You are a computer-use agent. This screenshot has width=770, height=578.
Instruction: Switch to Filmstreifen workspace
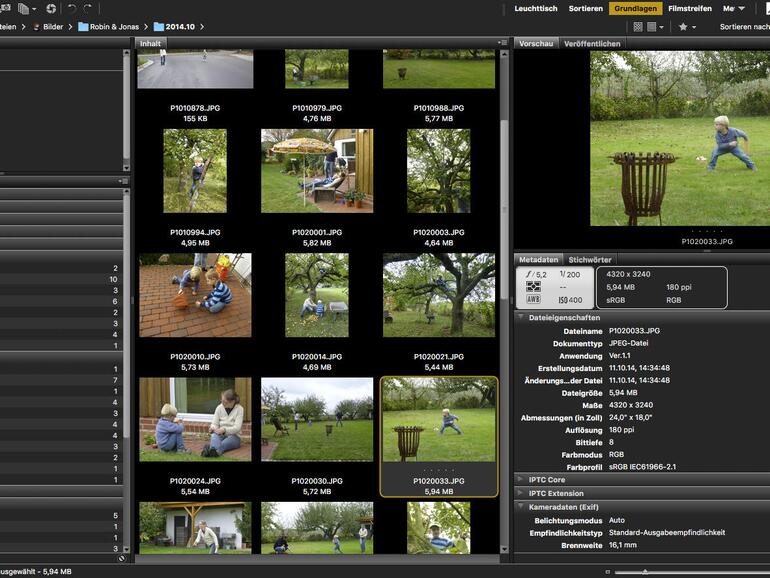point(690,8)
